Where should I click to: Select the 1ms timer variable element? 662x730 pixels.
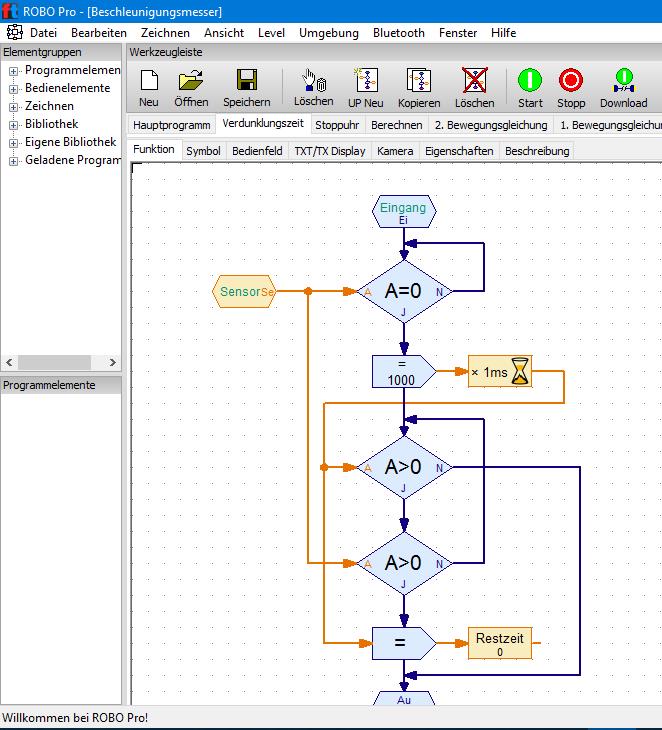(500, 372)
